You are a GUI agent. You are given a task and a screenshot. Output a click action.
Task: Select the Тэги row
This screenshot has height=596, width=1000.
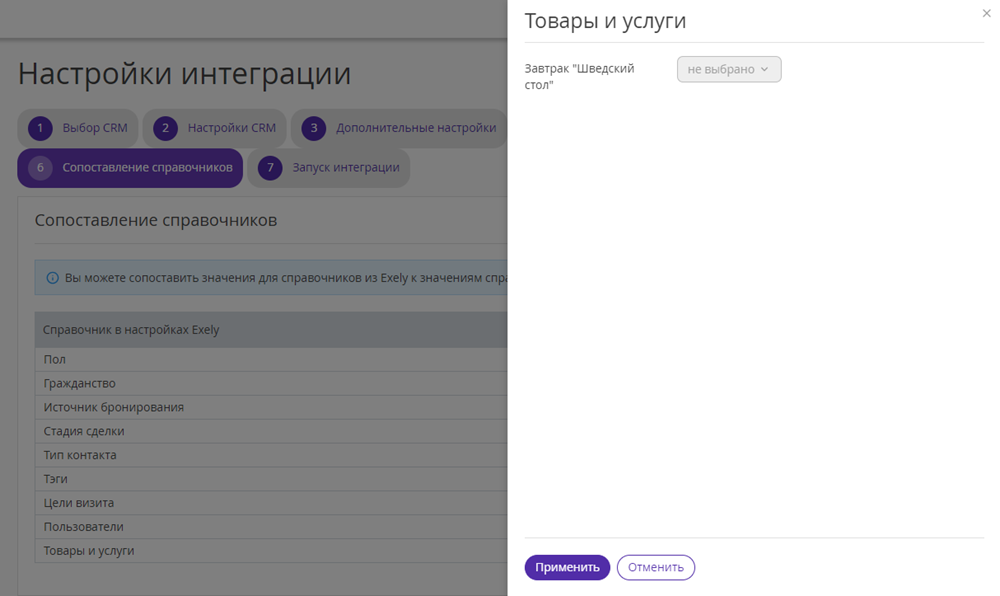point(271,479)
